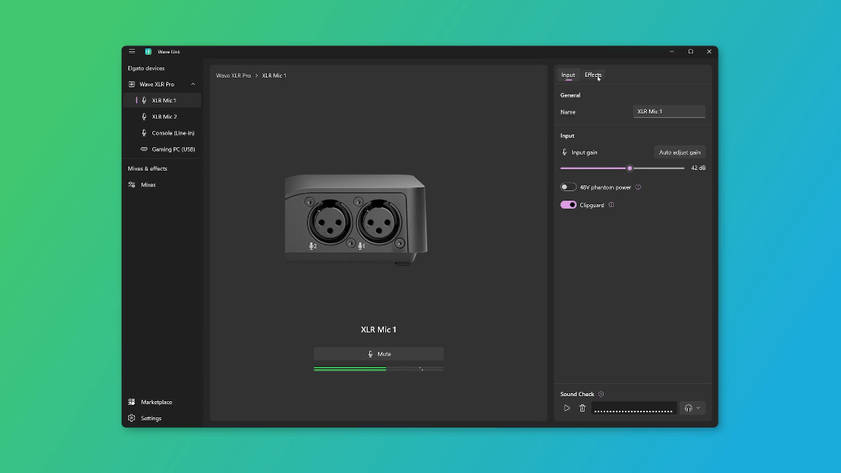The height and width of the screenshot is (473, 841).
Task: Click the headphones monitor icon
Action: [x=688, y=408]
